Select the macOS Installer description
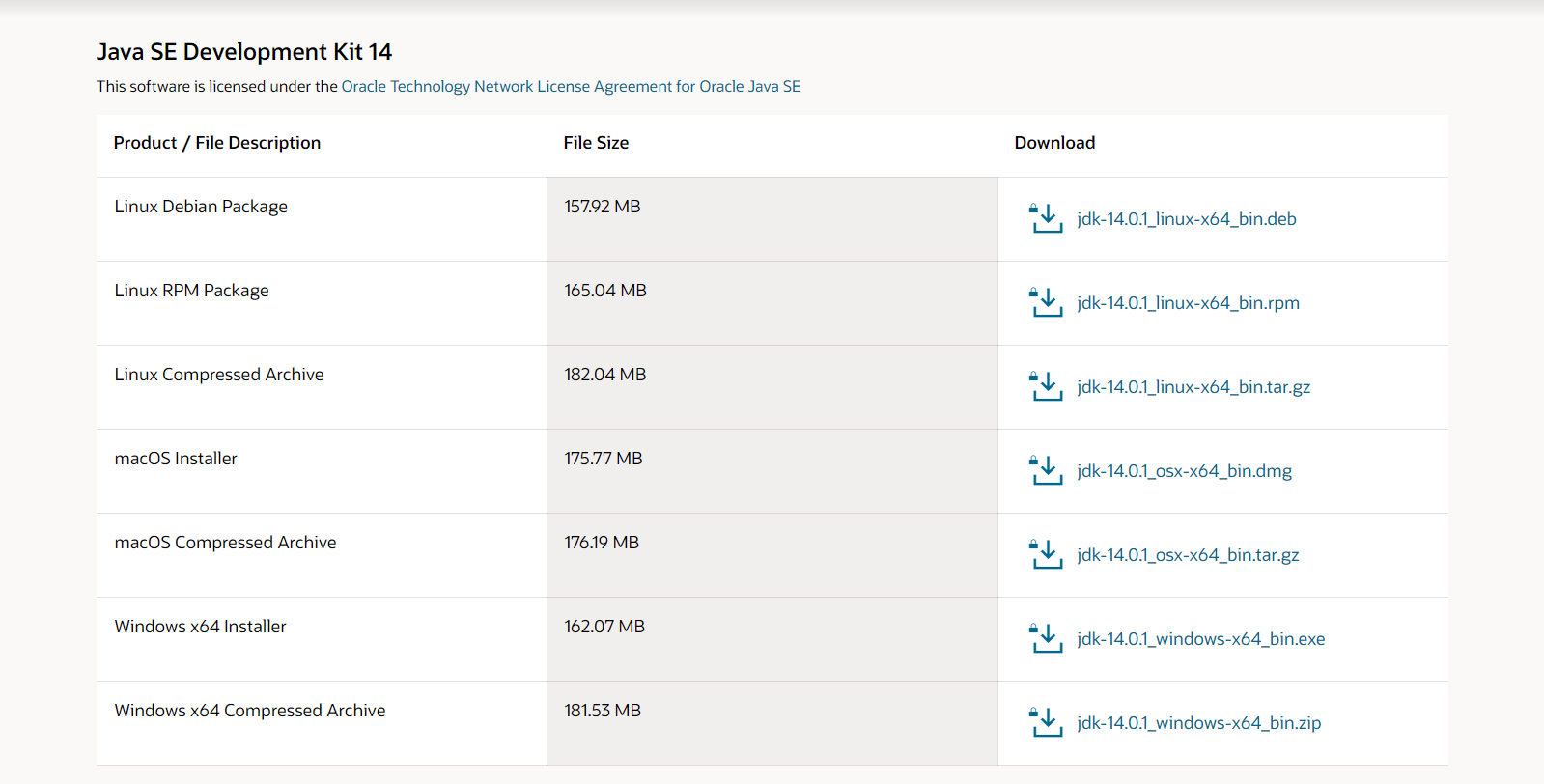The height and width of the screenshot is (784, 1544). click(x=176, y=459)
